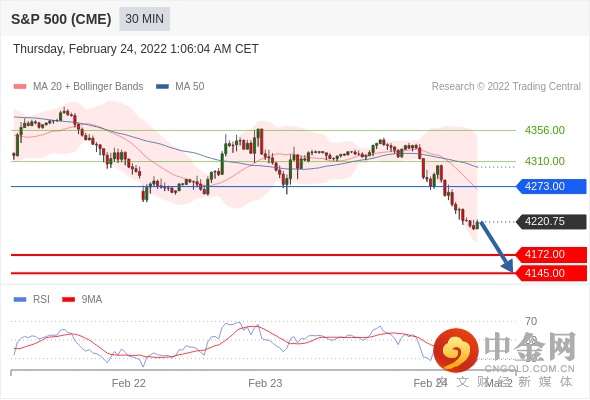Click the MA 20 + Bollinger Bands legend swatch
Screen dimensions: 590x400
point(20,87)
